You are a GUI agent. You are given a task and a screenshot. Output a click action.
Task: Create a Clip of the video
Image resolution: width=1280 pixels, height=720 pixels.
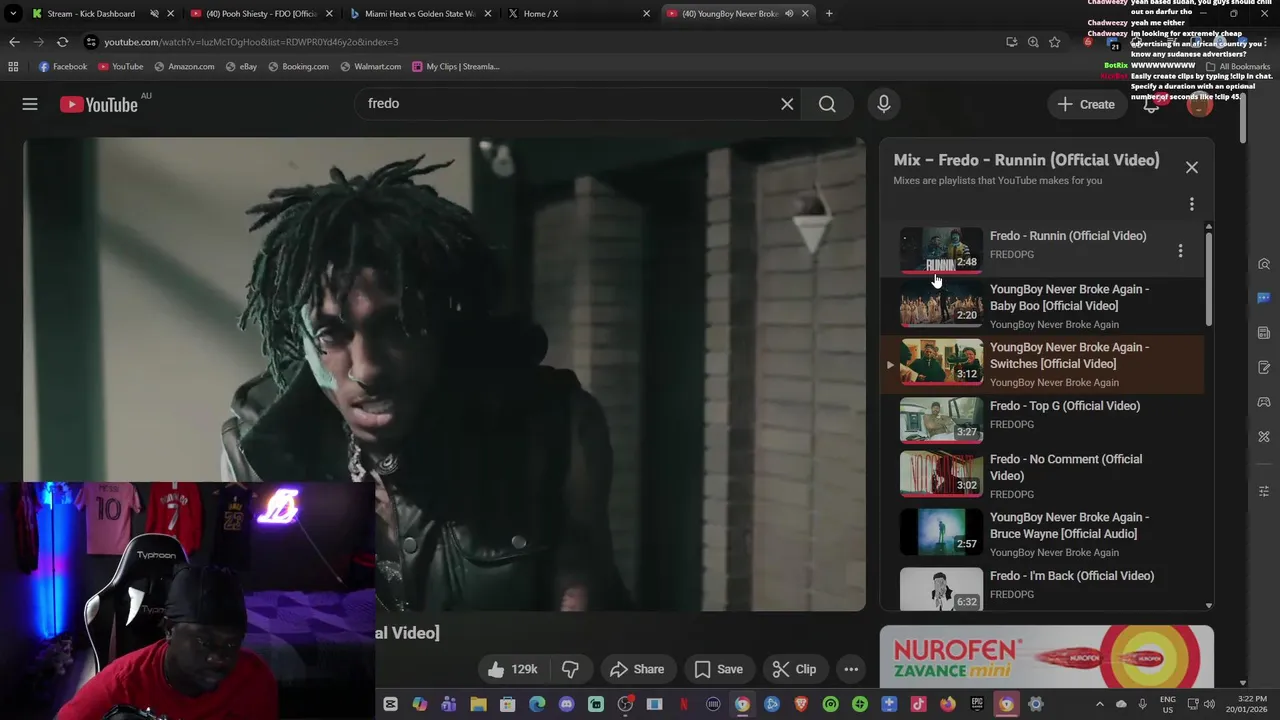[795, 669]
